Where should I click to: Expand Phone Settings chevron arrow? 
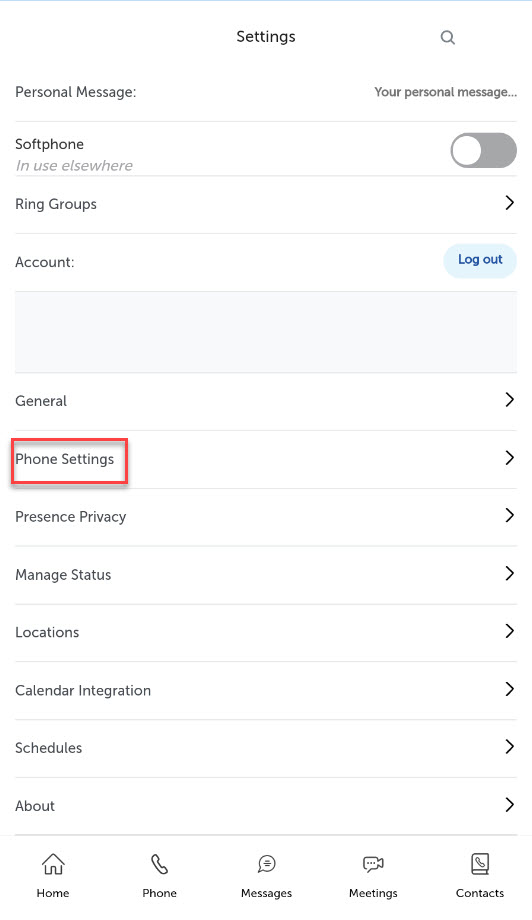(510, 458)
